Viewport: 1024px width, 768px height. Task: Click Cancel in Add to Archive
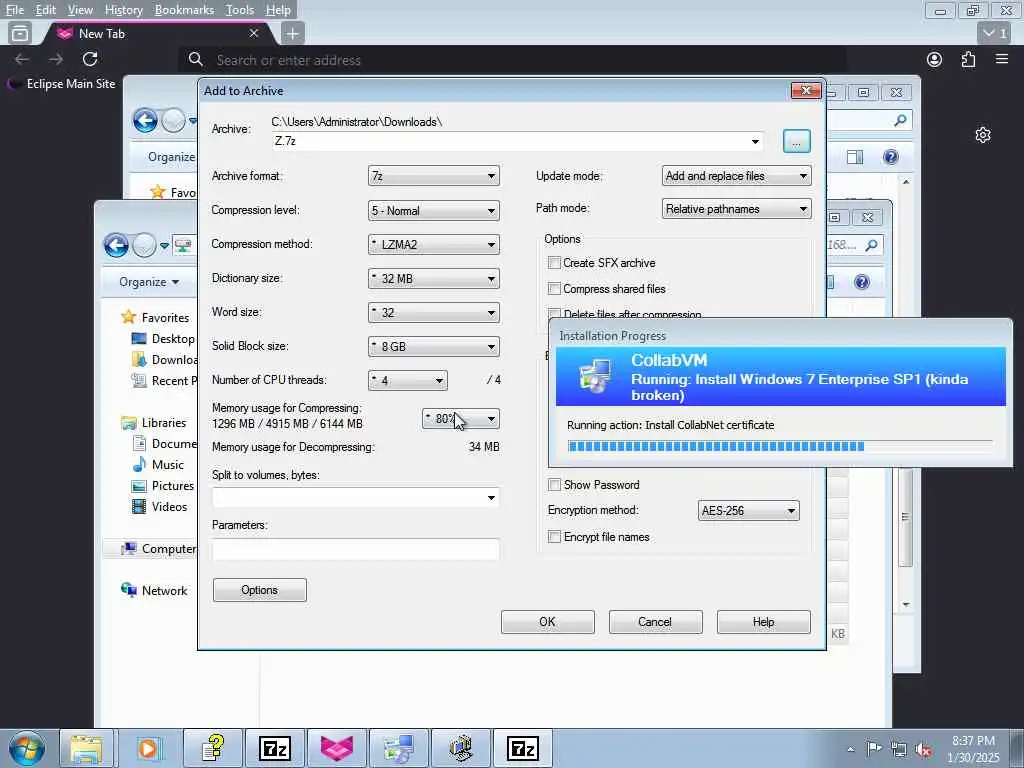[655, 622]
